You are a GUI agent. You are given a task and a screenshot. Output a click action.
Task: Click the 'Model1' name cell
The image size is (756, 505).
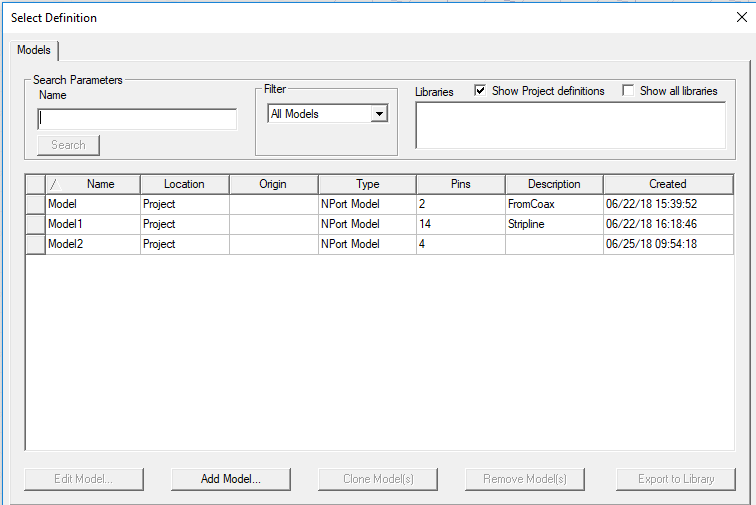click(x=93, y=224)
